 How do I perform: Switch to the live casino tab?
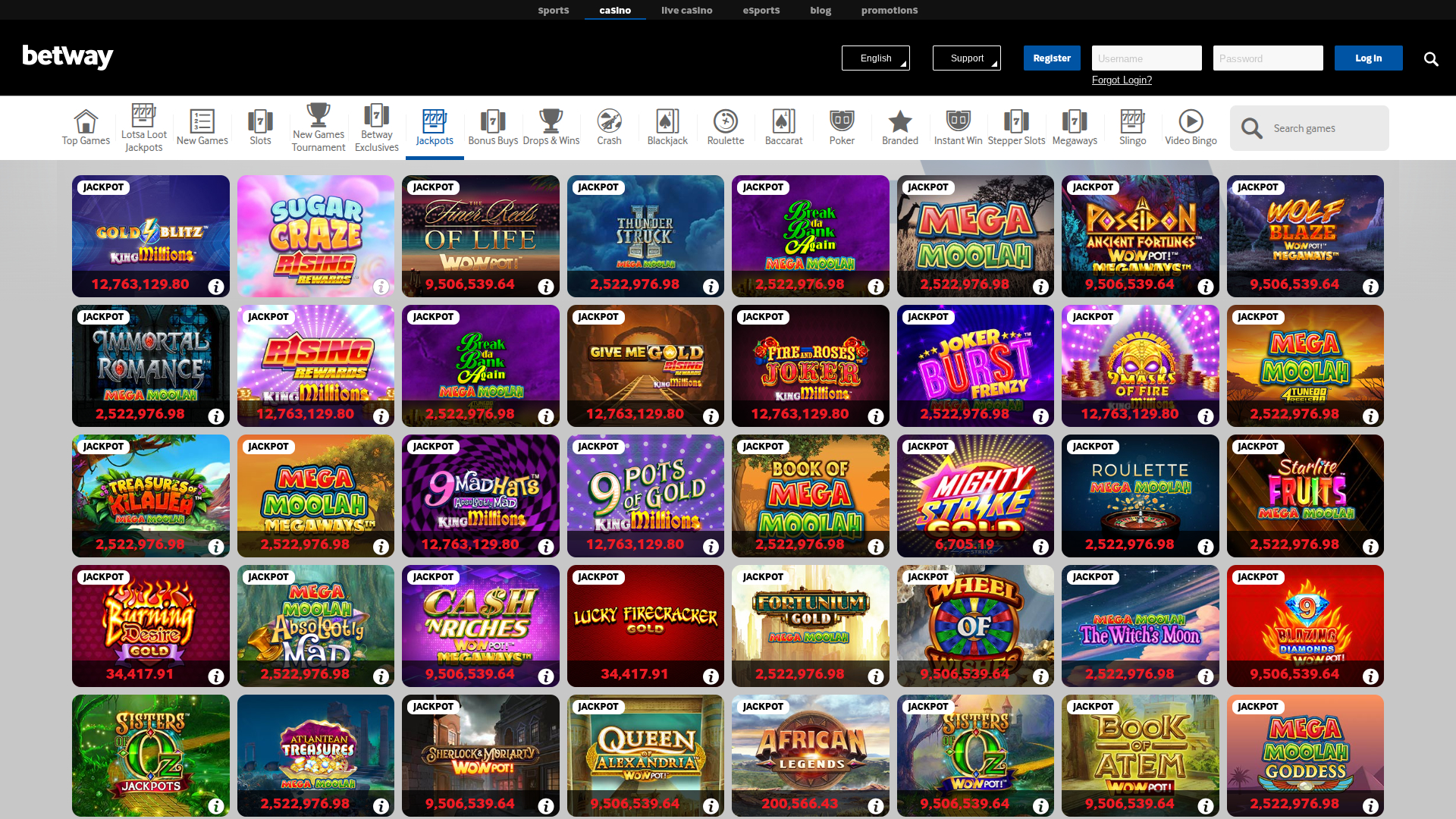[x=686, y=10]
